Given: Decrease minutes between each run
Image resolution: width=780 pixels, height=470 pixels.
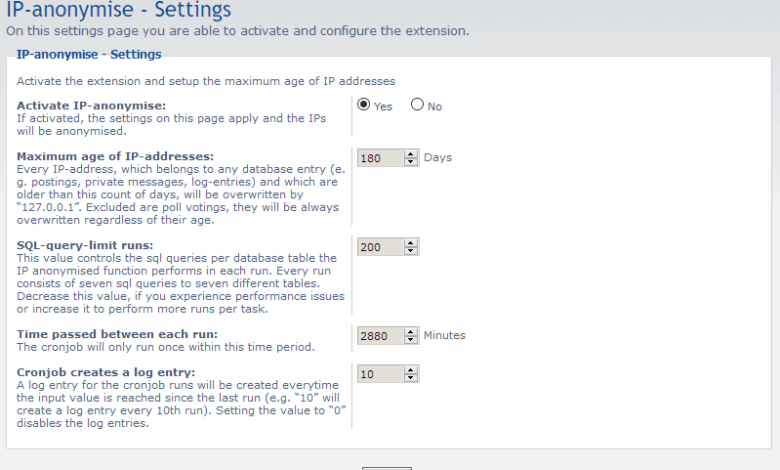Looking at the screenshot, I should point(411,340).
